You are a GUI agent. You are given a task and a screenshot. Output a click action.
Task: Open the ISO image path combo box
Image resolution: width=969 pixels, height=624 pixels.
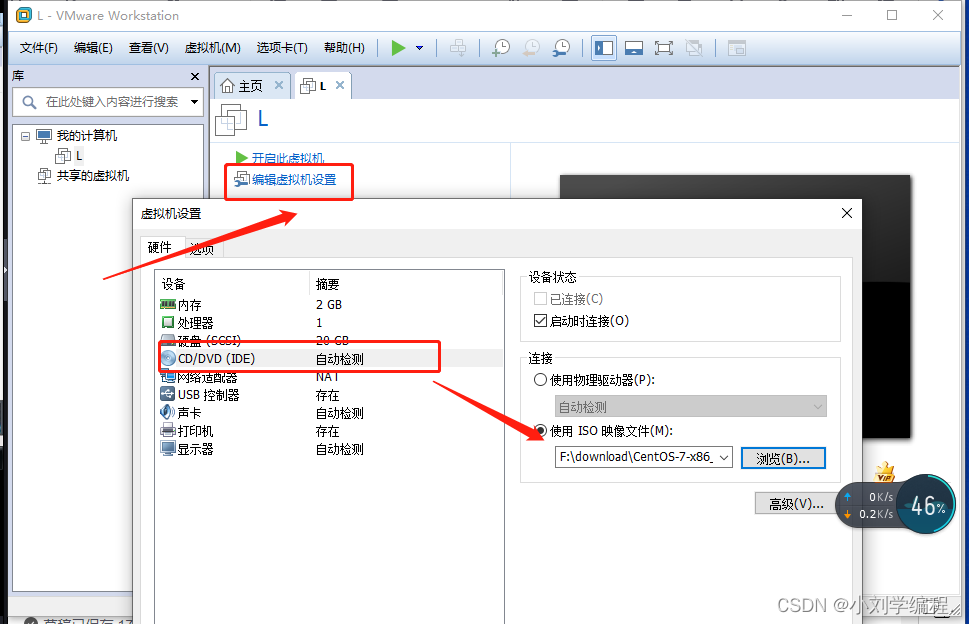643,457
